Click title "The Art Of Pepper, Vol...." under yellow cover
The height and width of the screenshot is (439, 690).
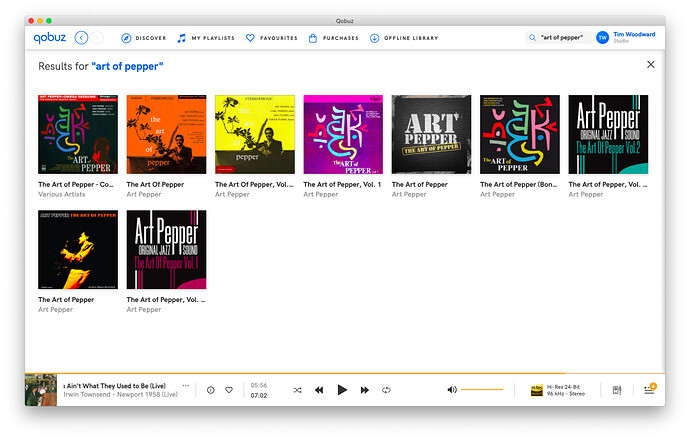point(254,185)
